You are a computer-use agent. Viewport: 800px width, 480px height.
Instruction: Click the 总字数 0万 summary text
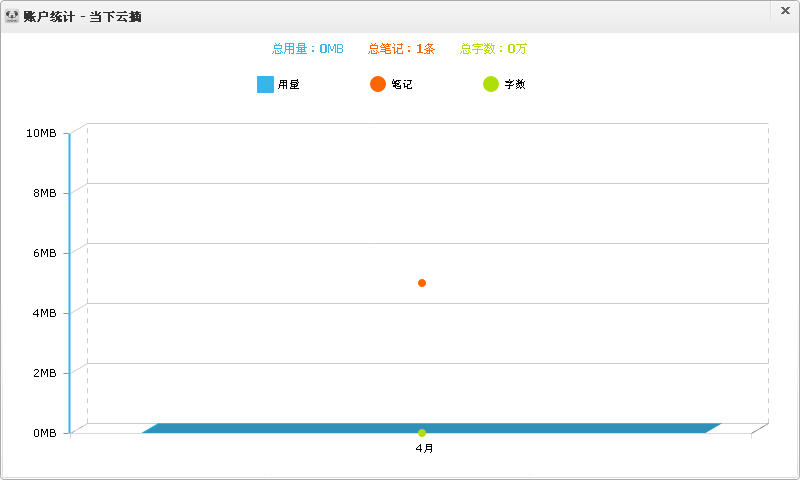click(x=494, y=48)
